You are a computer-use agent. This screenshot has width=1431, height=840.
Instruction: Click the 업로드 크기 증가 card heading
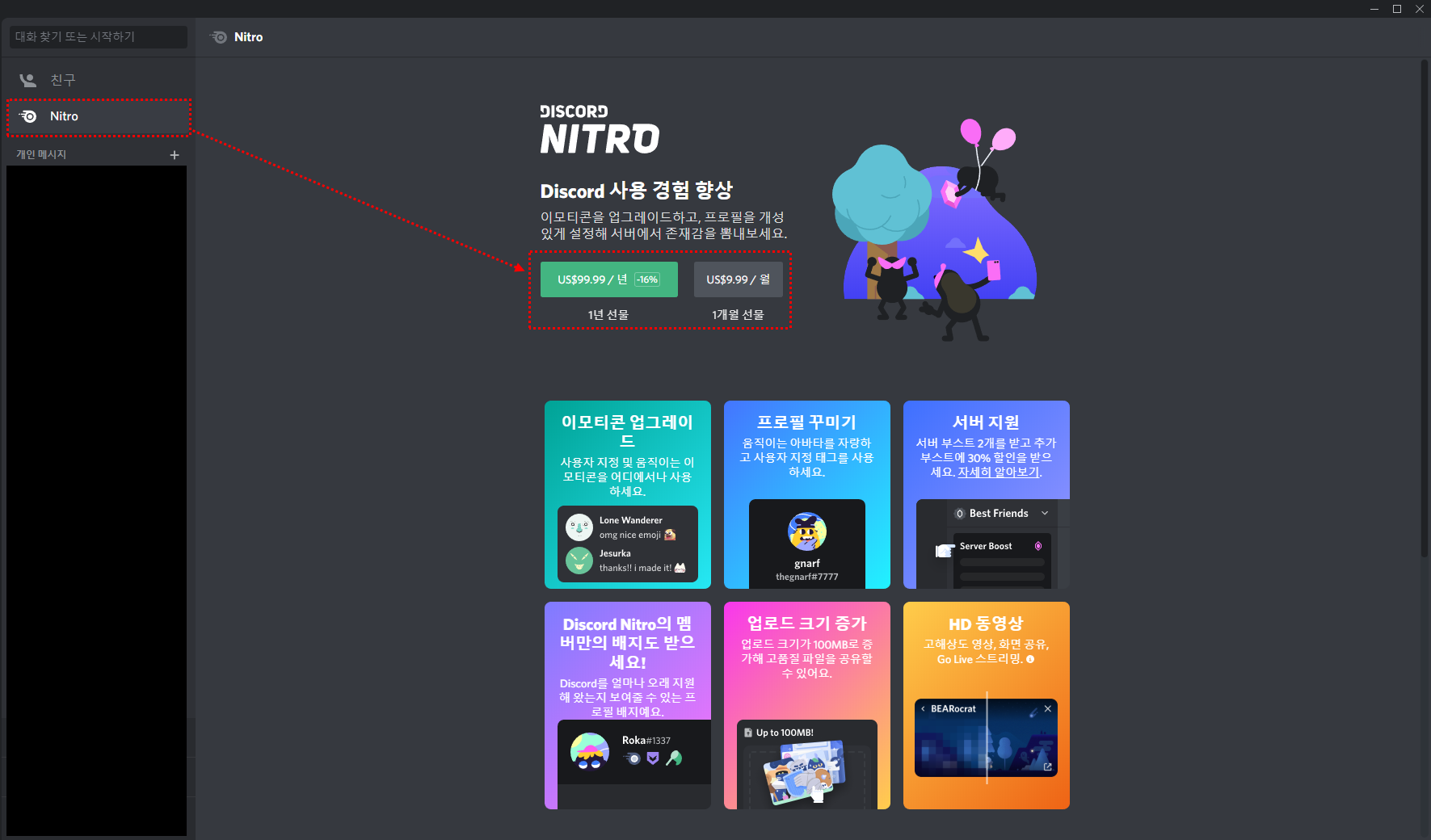pyautogui.click(x=807, y=623)
